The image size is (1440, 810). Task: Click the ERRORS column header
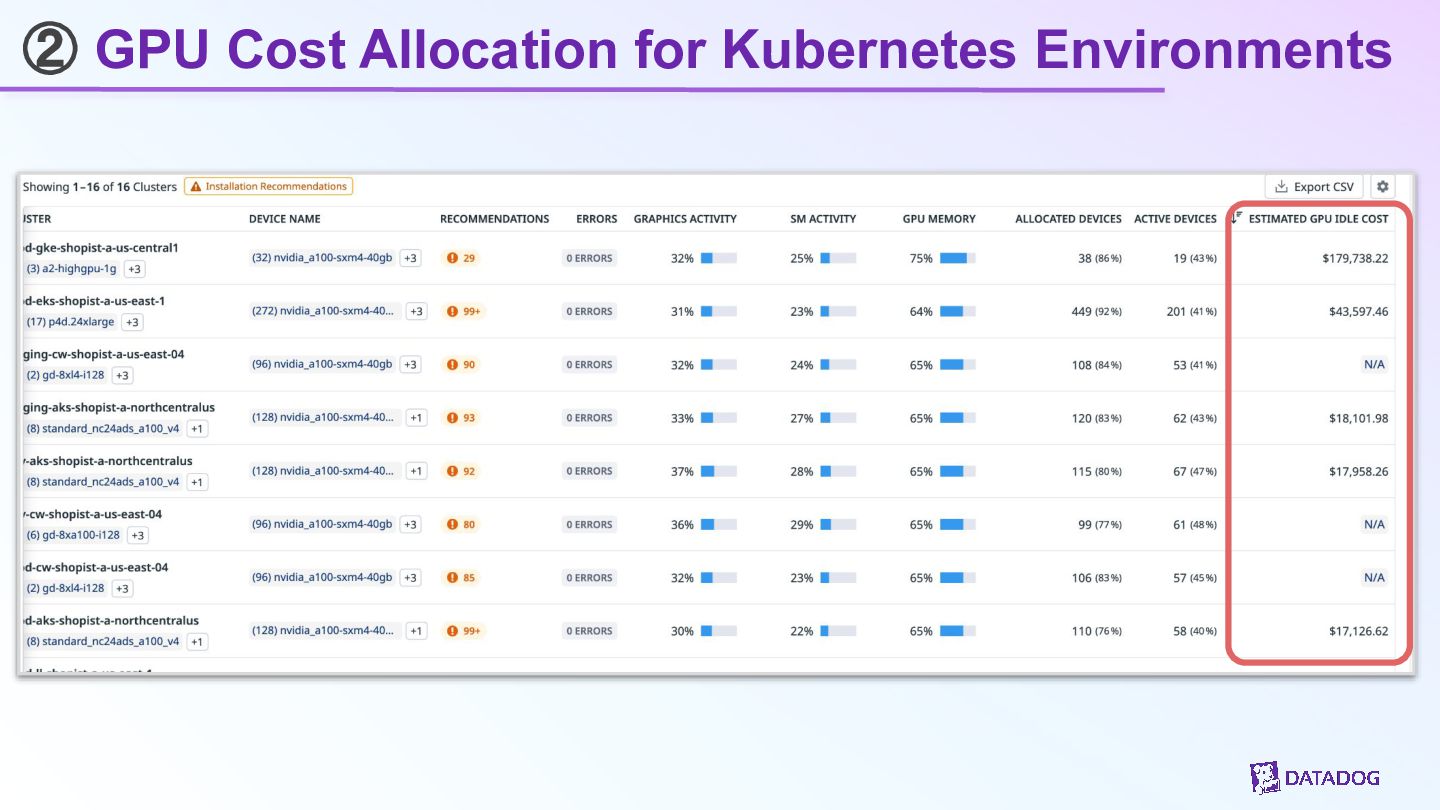pyautogui.click(x=597, y=219)
